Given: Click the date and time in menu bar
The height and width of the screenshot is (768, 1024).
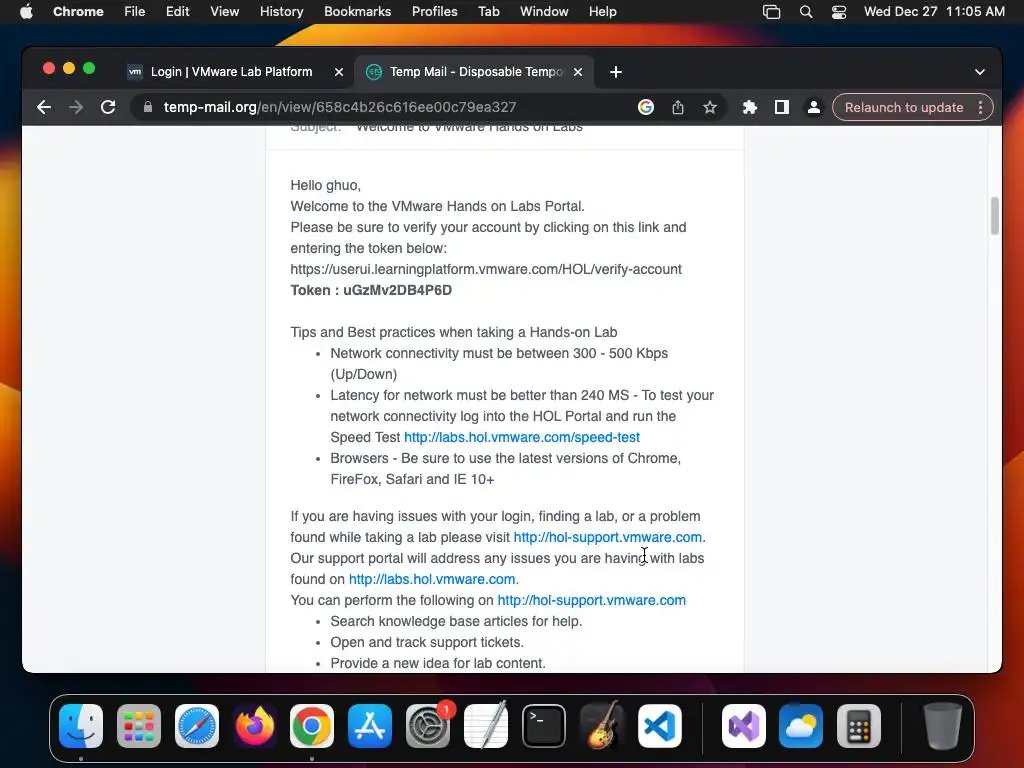Looking at the screenshot, I should point(934,12).
